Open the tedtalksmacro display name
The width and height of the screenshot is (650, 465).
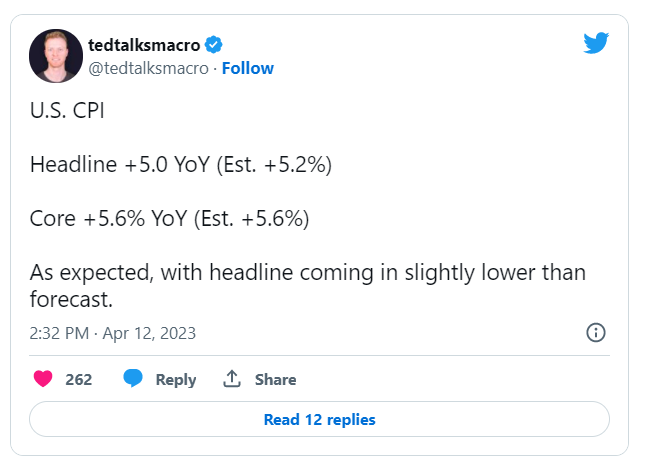tap(144, 45)
